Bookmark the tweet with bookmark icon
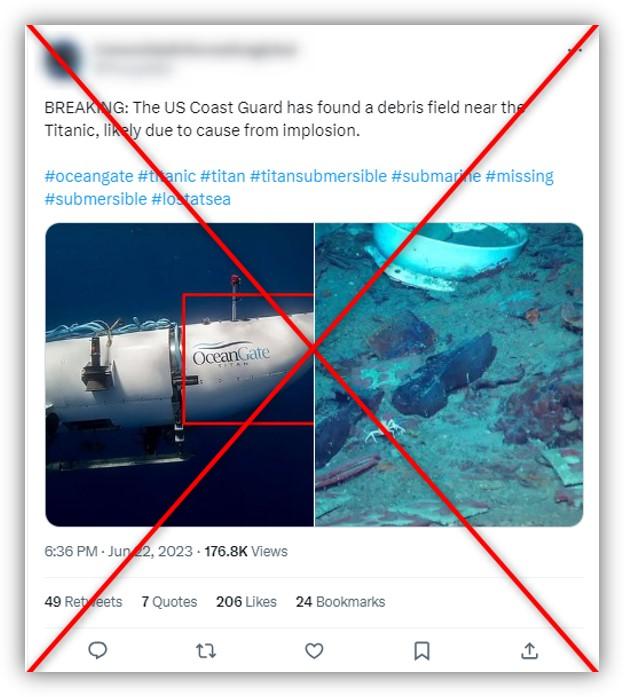This screenshot has width=624, height=697. point(422,651)
